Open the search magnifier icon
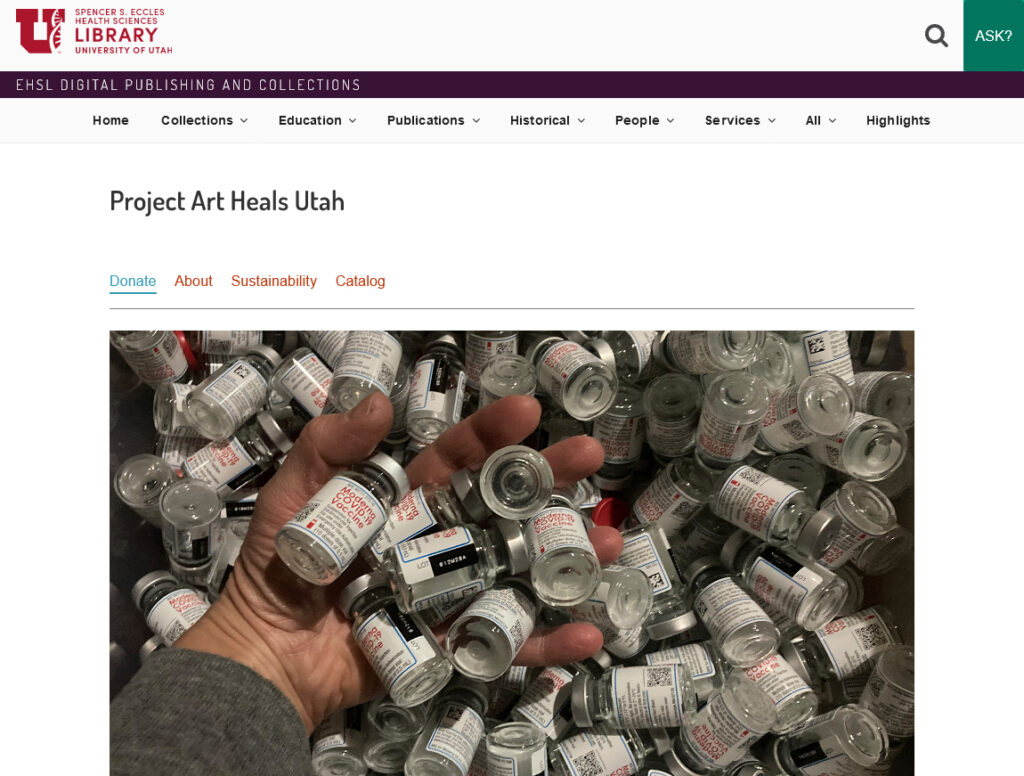Viewport: 1024px width, 776px height. [936, 35]
